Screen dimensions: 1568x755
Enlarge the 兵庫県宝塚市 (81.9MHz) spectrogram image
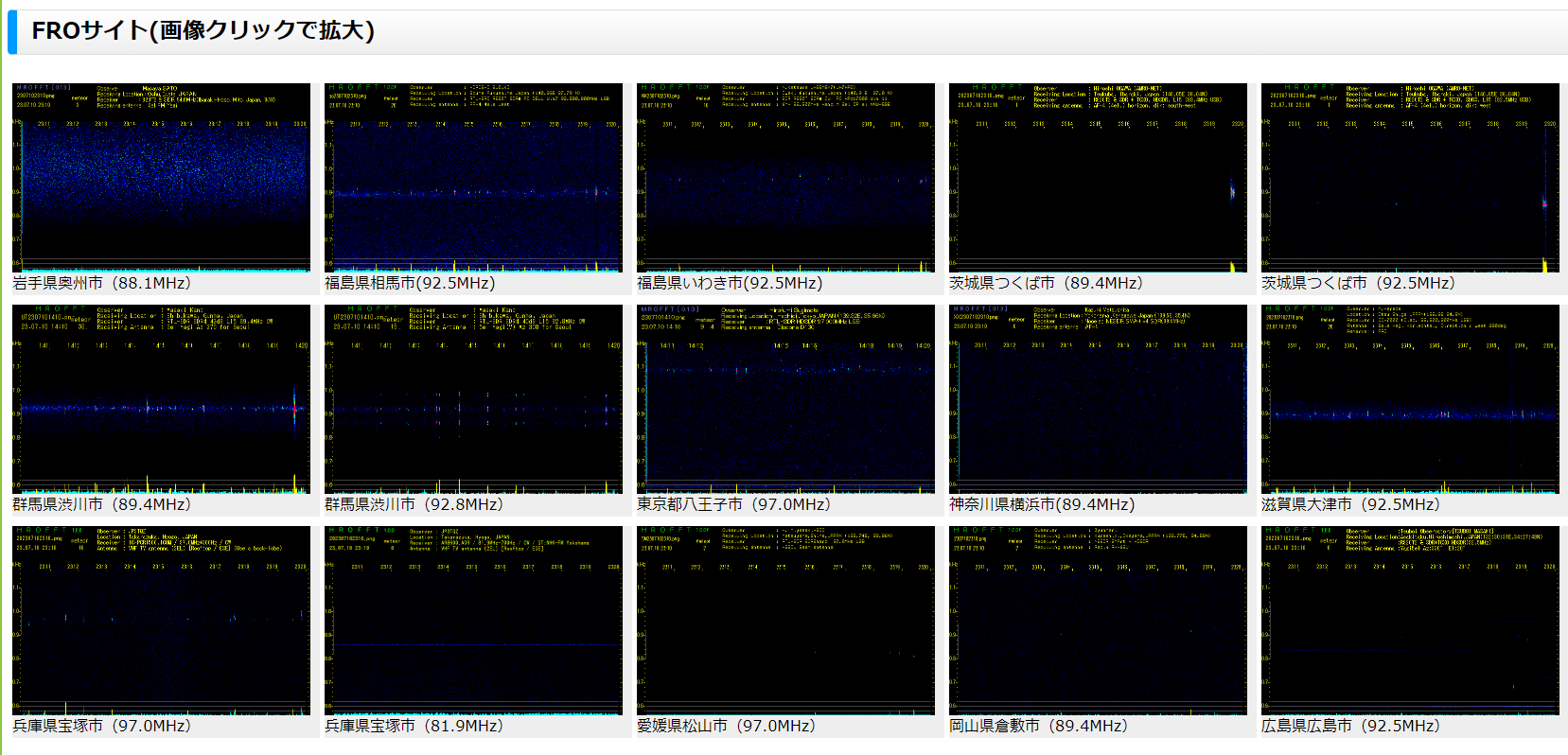coord(473,621)
